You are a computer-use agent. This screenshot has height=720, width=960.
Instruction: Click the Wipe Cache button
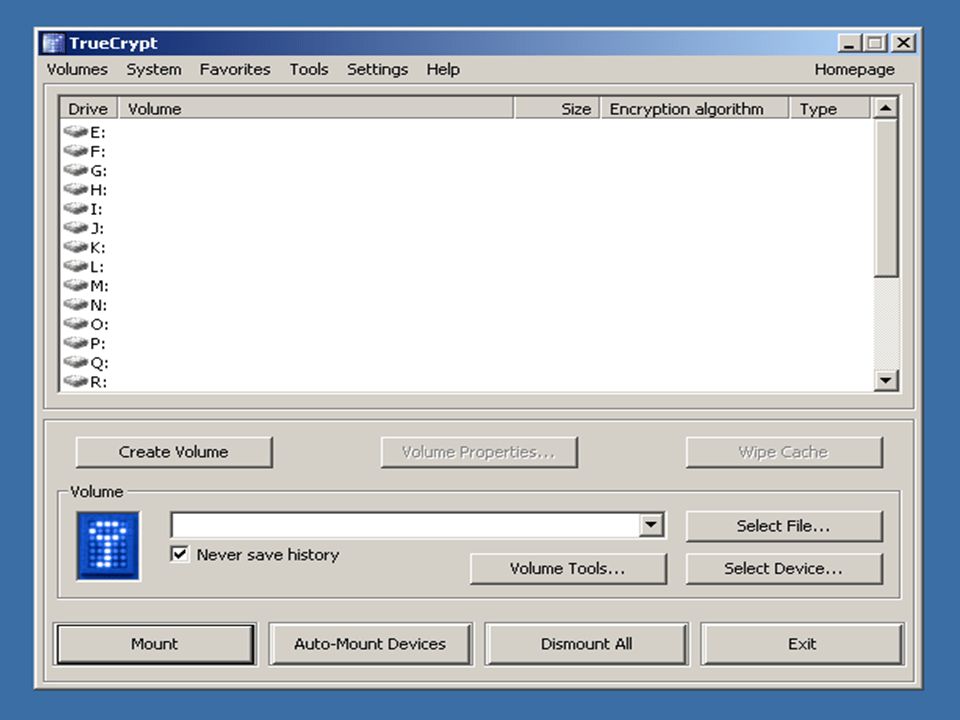point(784,452)
